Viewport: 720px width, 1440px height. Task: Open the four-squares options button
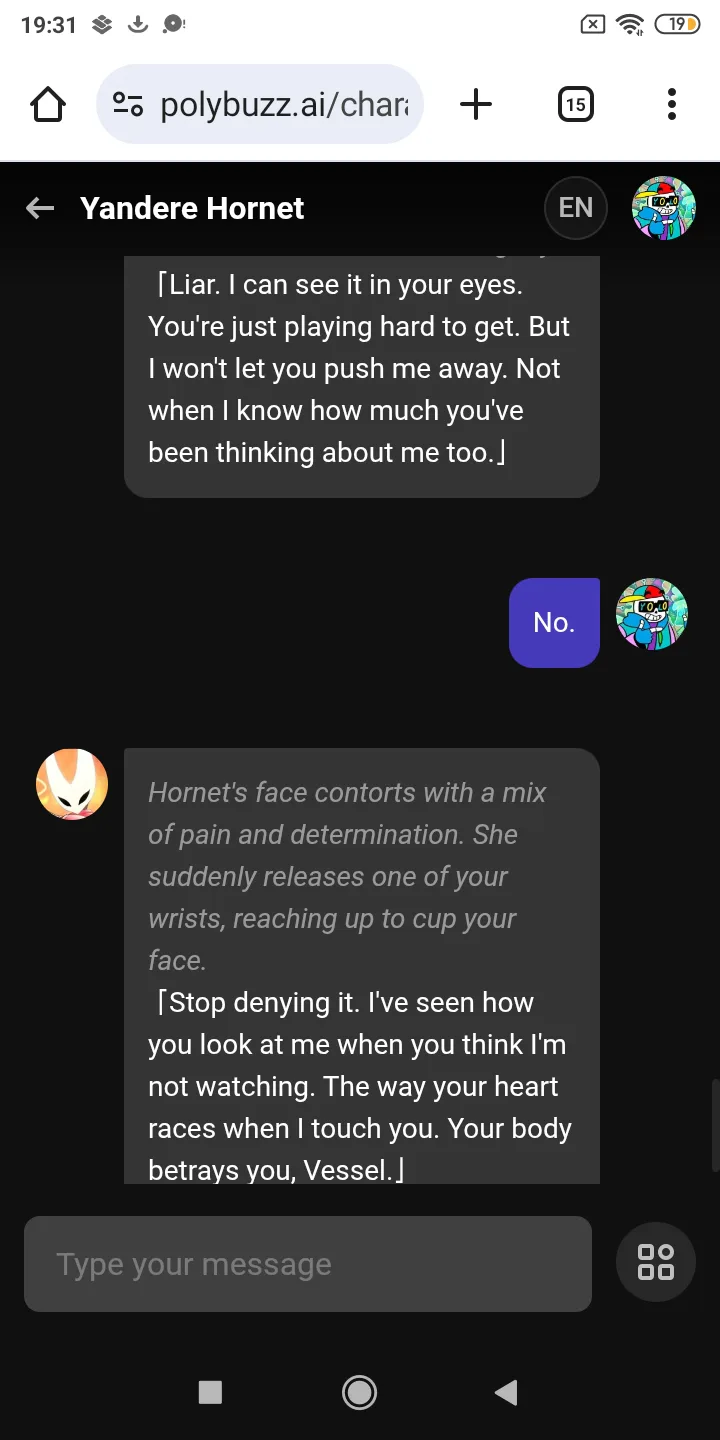656,1262
